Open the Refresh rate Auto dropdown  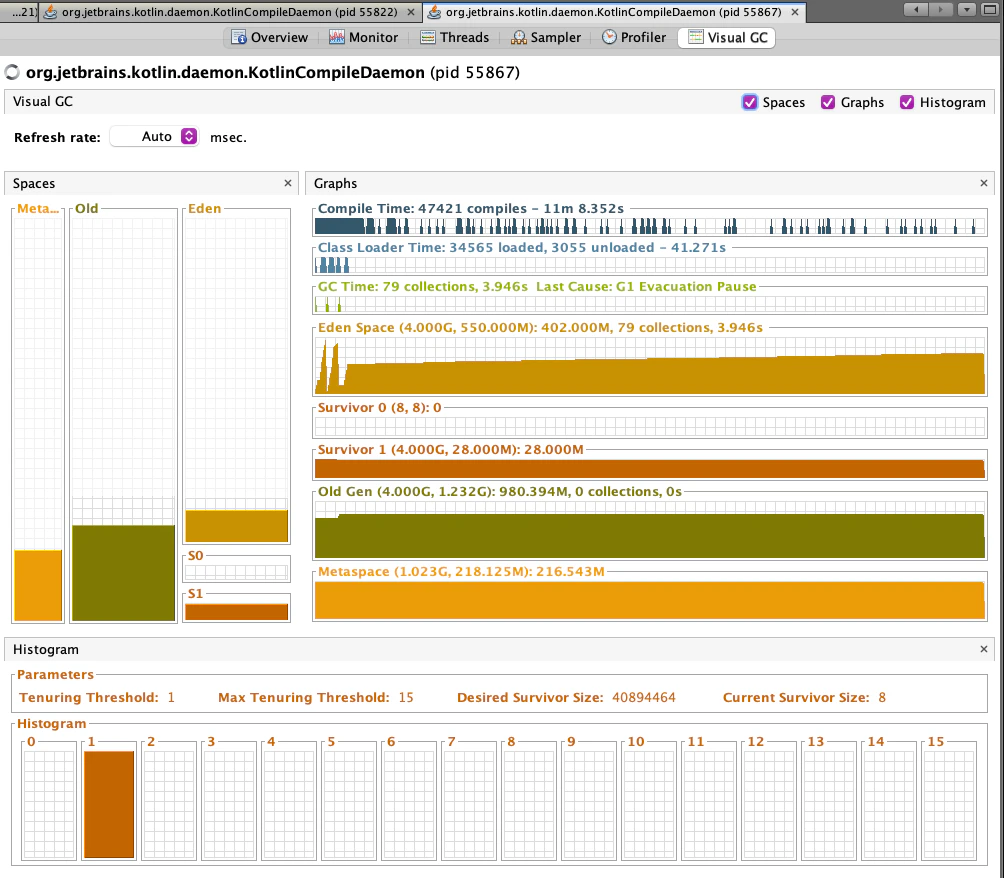(x=154, y=136)
